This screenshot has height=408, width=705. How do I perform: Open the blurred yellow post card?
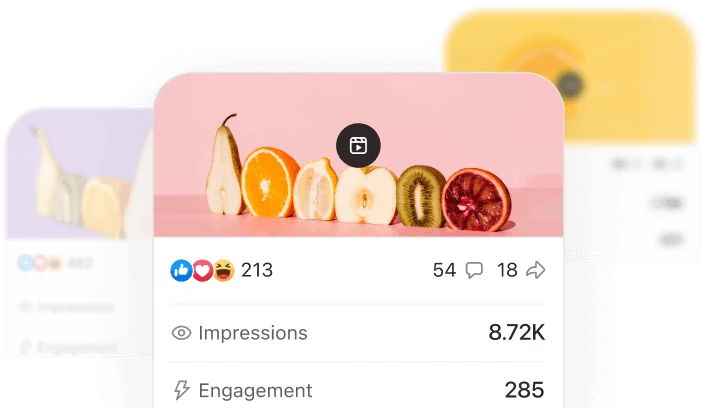pos(570,135)
